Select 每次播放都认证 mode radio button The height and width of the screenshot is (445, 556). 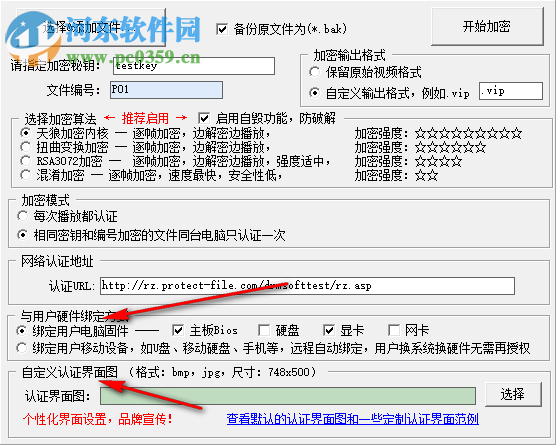click(23, 216)
